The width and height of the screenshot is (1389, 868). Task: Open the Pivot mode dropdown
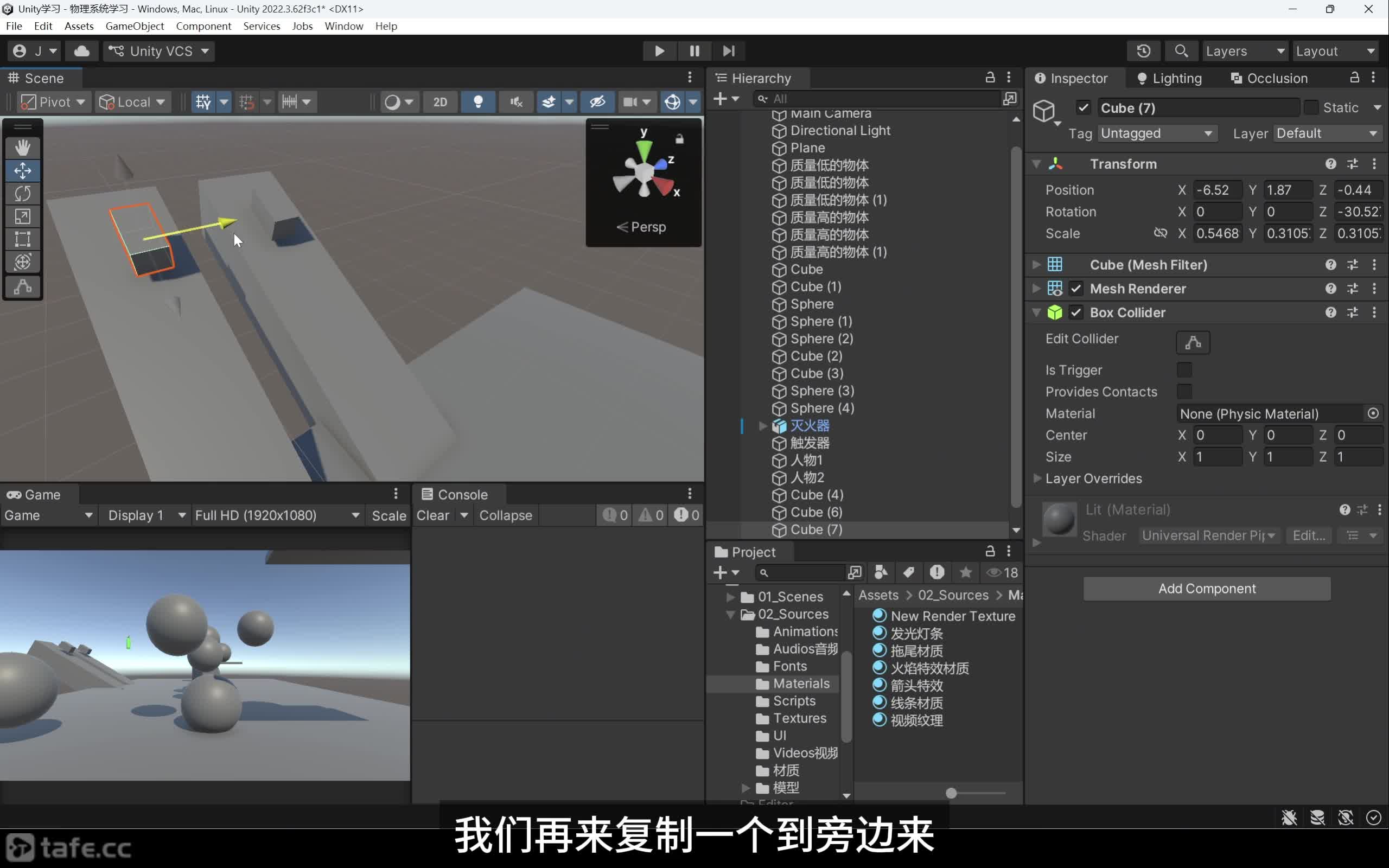coord(53,102)
